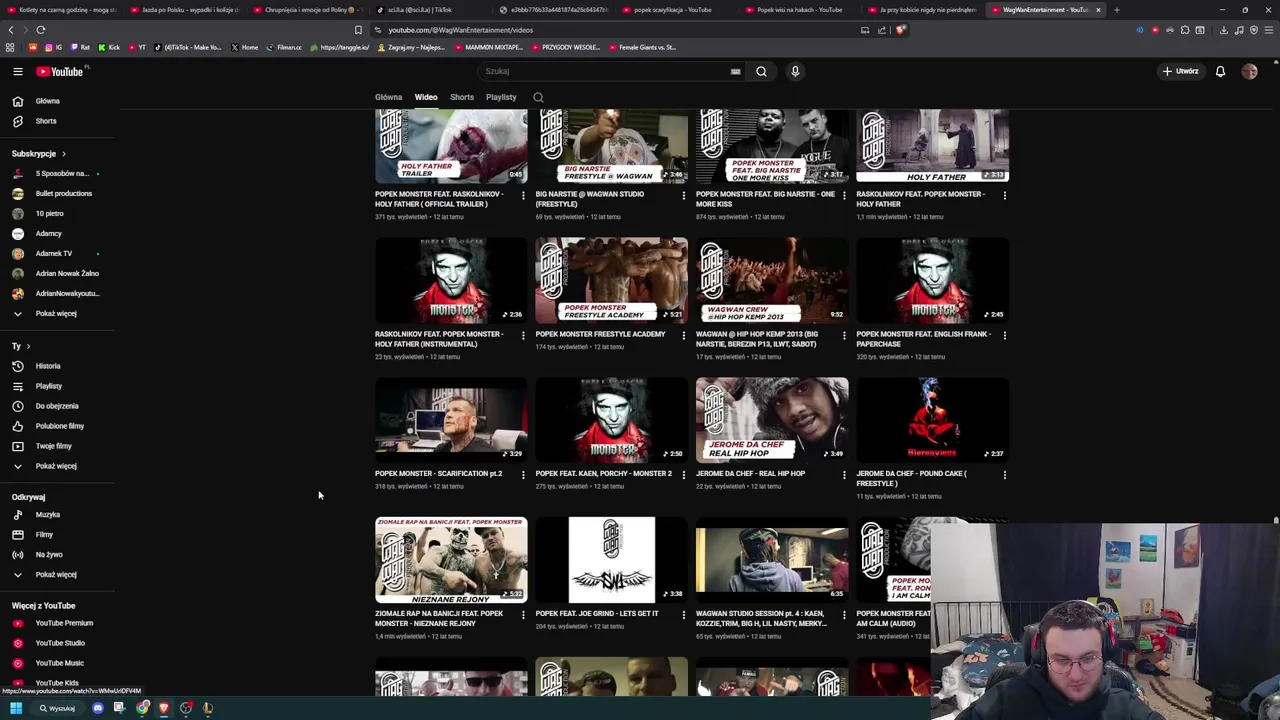
Task: Select the channel Wideo tab
Action: pyautogui.click(x=426, y=97)
